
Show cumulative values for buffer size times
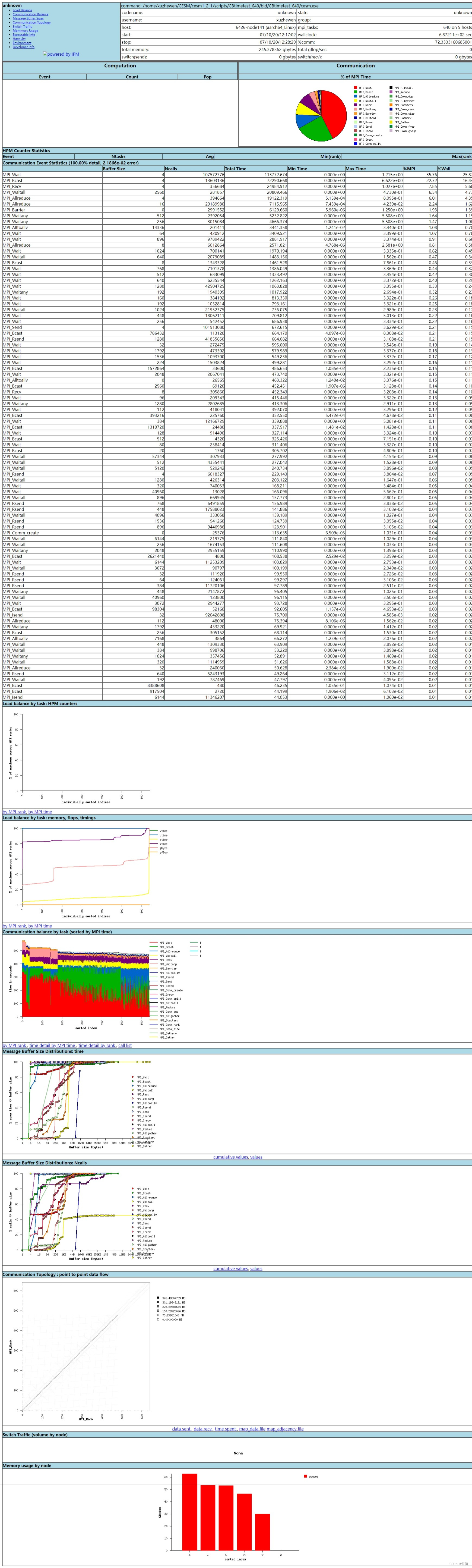(230, 1157)
